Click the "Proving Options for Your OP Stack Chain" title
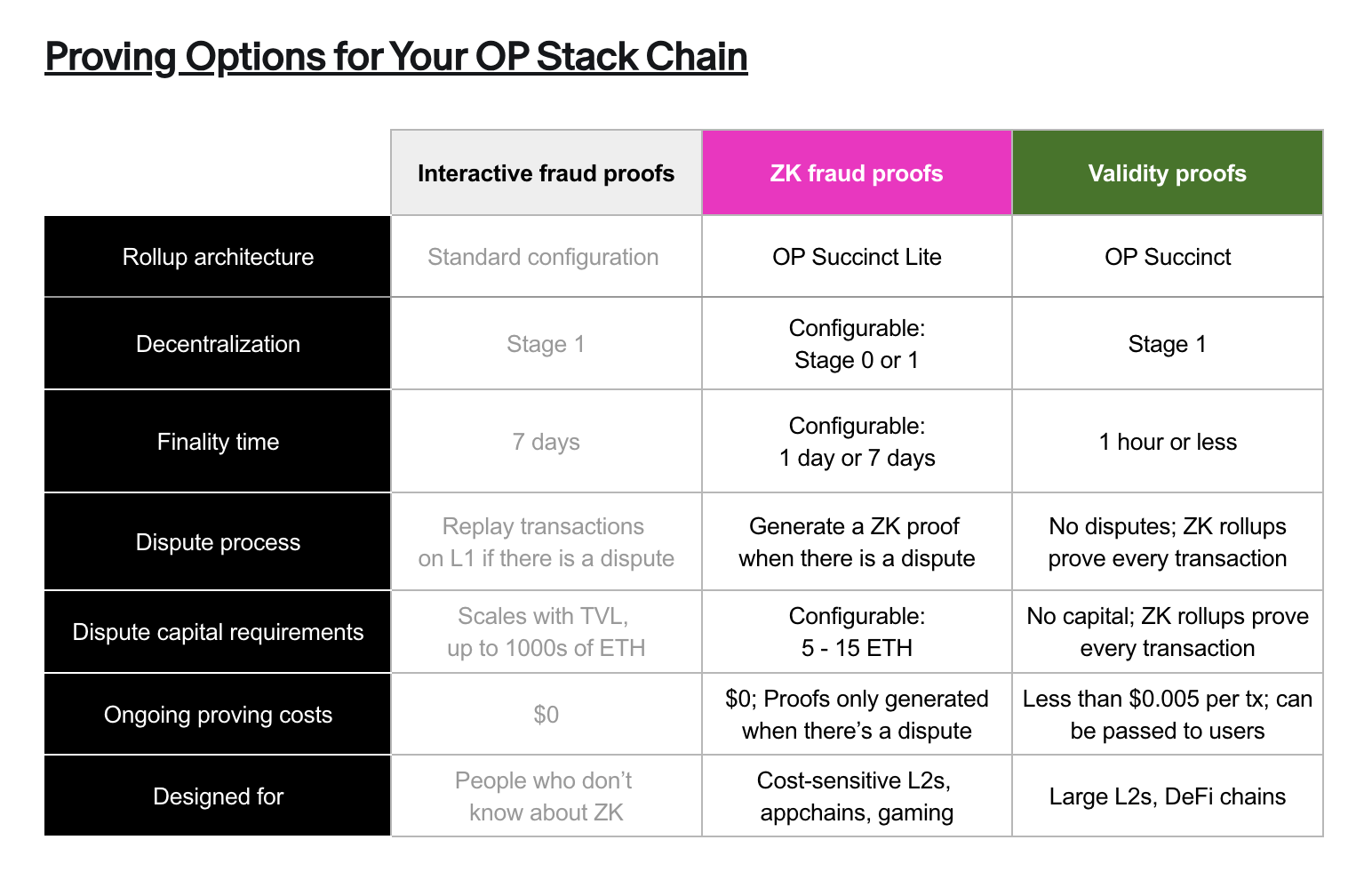 (395, 57)
